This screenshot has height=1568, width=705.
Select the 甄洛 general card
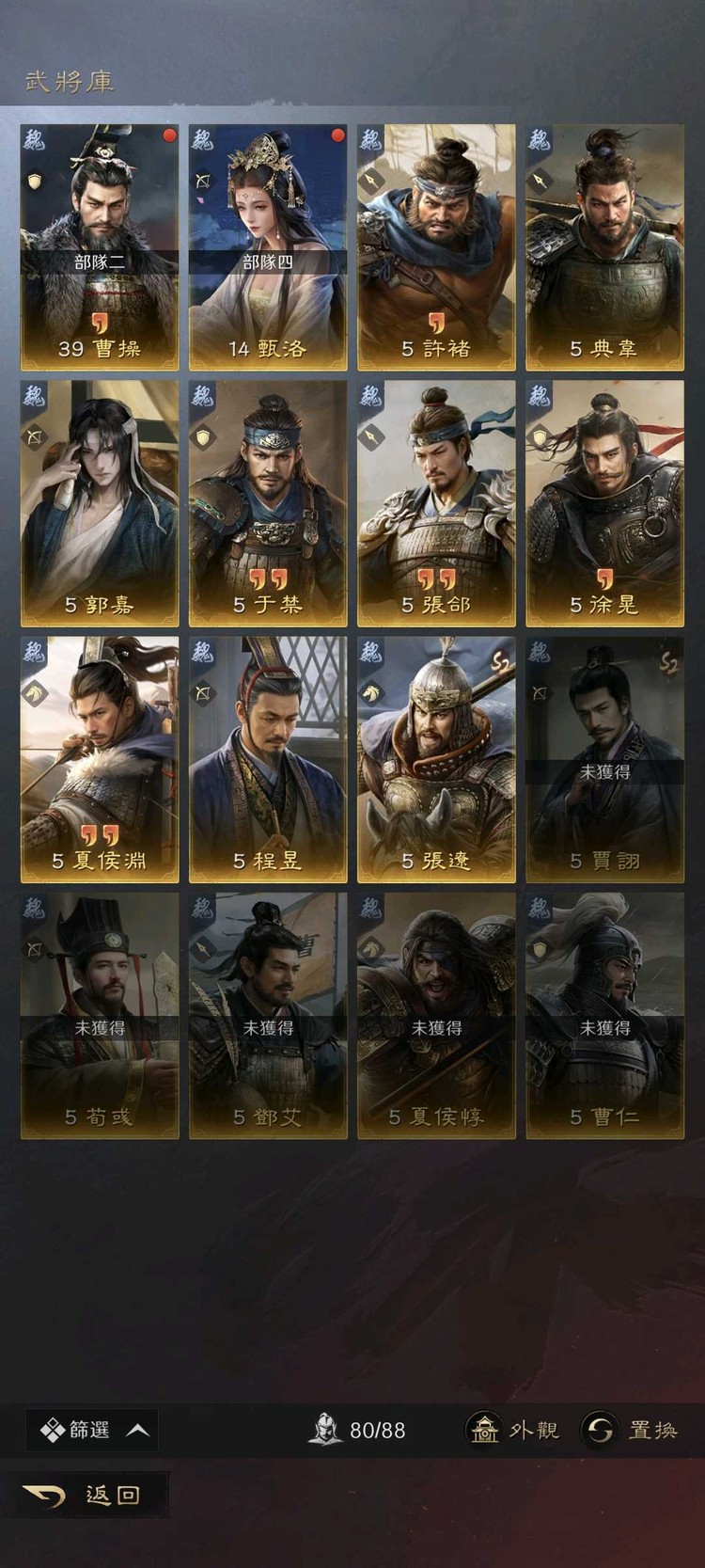[x=268, y=247]
